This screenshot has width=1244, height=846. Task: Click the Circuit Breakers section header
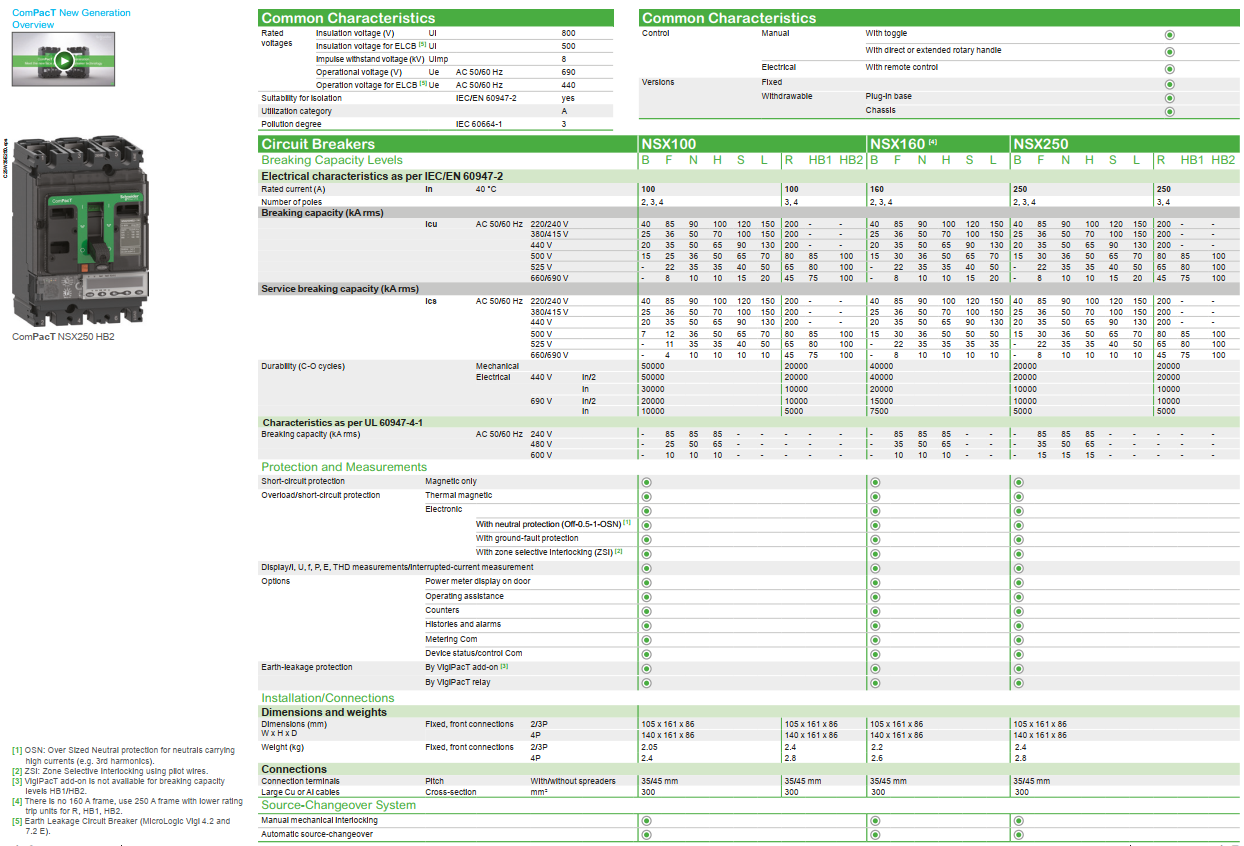coord(318,144)
